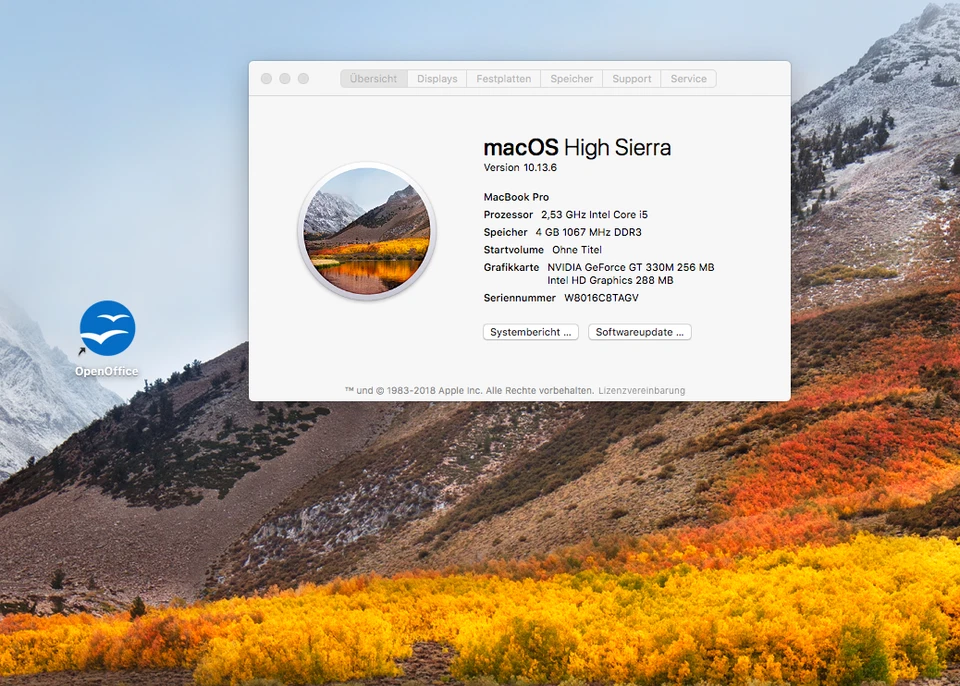Viewport: 960px width, 686px height.
Task: Switch to the Displays tab
Action: coord(437,78)
